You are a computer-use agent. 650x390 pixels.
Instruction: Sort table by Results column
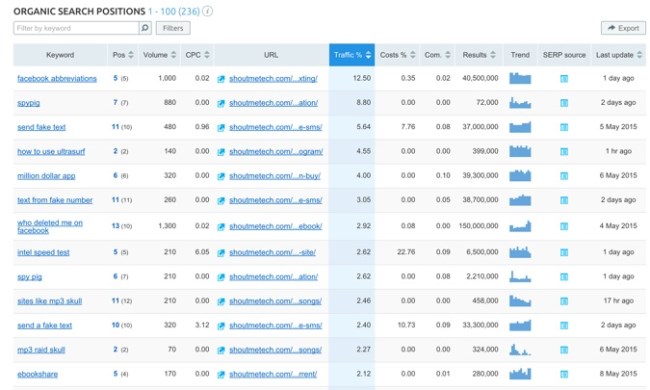tap(492, 55)
